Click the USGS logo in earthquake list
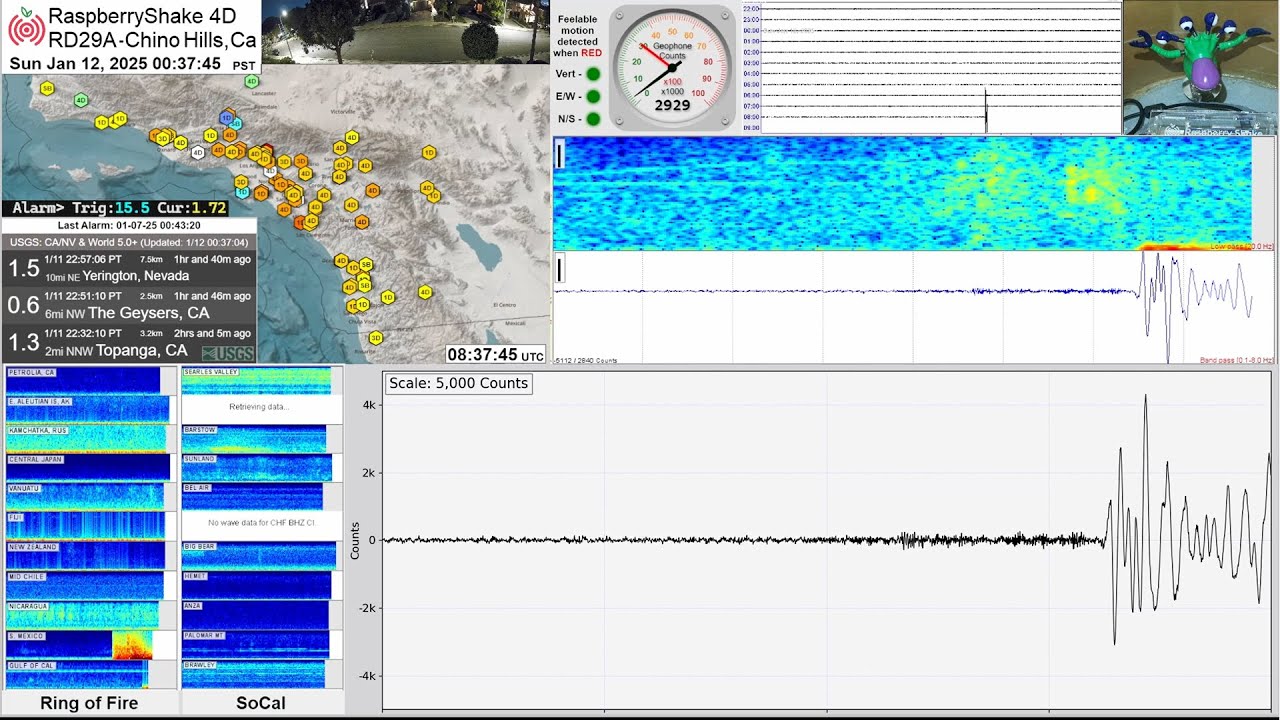This screenshot has height=720, width=1280. pos(227,353)
